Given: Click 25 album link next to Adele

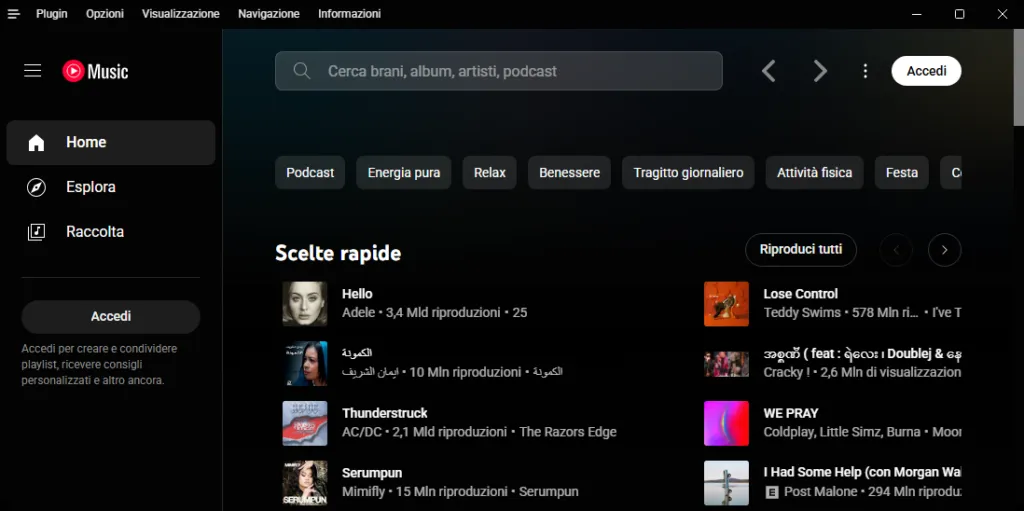Looking at the screenshot, I should tap(520, 312).
